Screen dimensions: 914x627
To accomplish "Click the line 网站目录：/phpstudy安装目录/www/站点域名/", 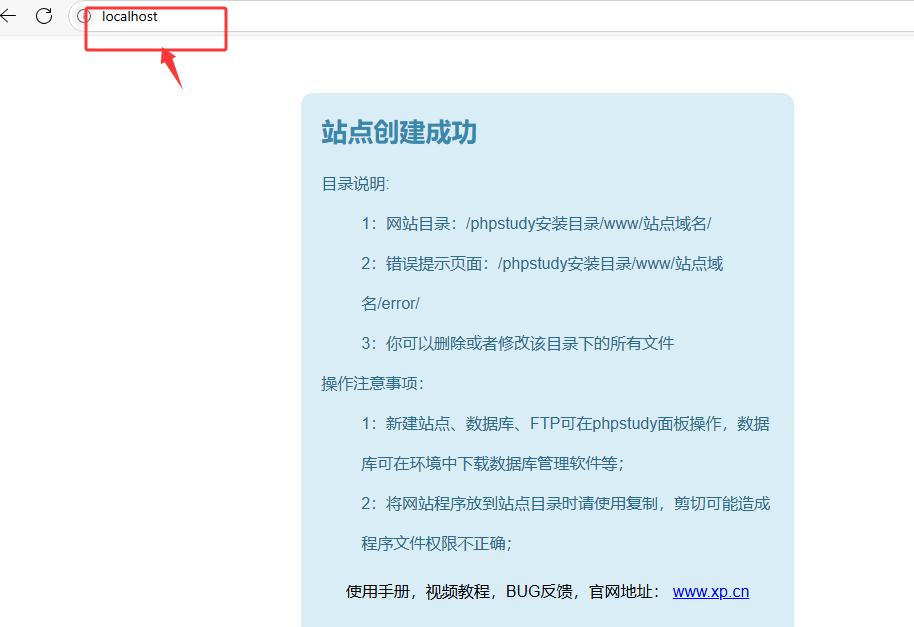I will 536,224.
